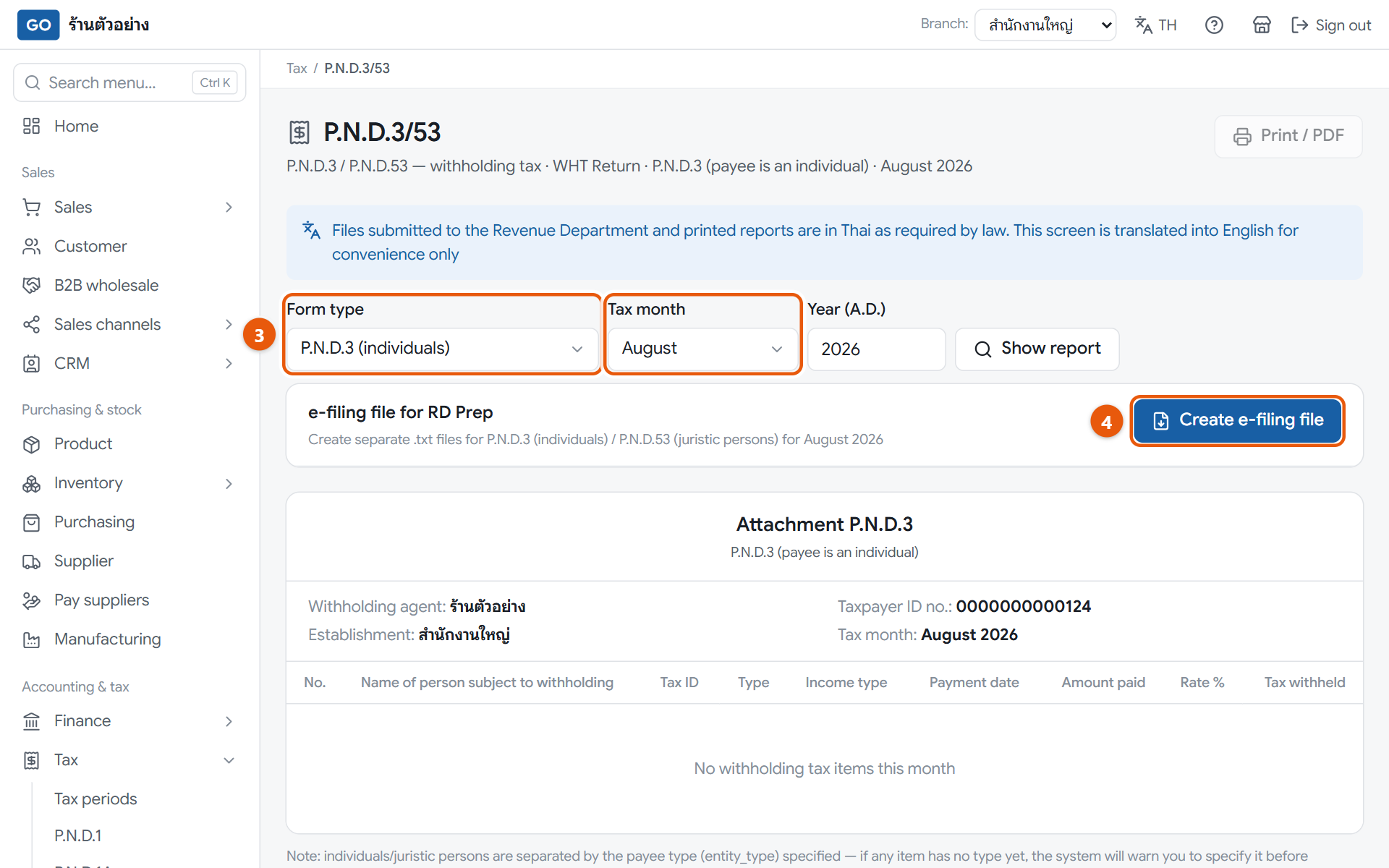Viewport: 1389px width, 868px height.
Task: Click the Tax withheld column header
Action: (x=1304, y=682)
